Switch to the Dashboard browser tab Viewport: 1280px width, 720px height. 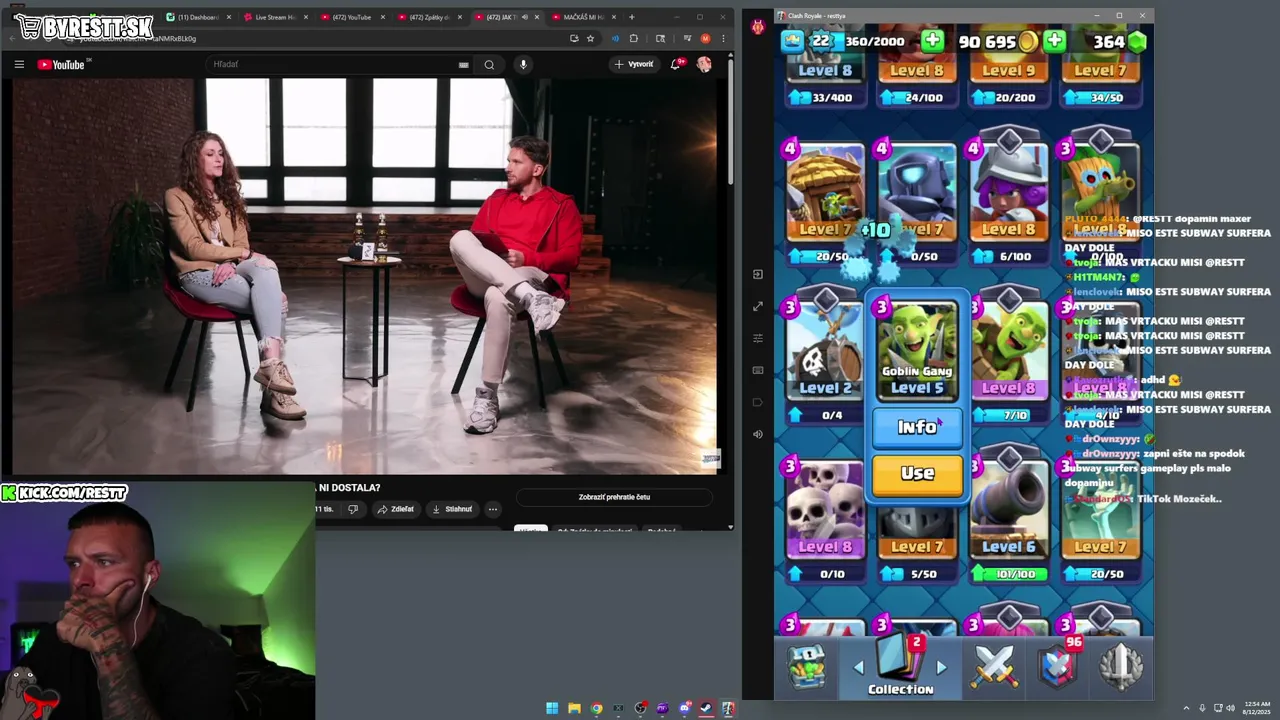point(197,17)
